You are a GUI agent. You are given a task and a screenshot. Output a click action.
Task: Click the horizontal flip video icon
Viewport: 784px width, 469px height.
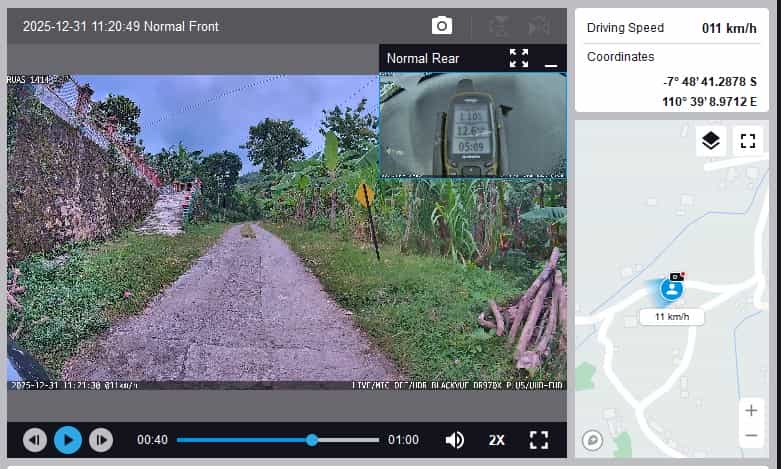[538, 26]
